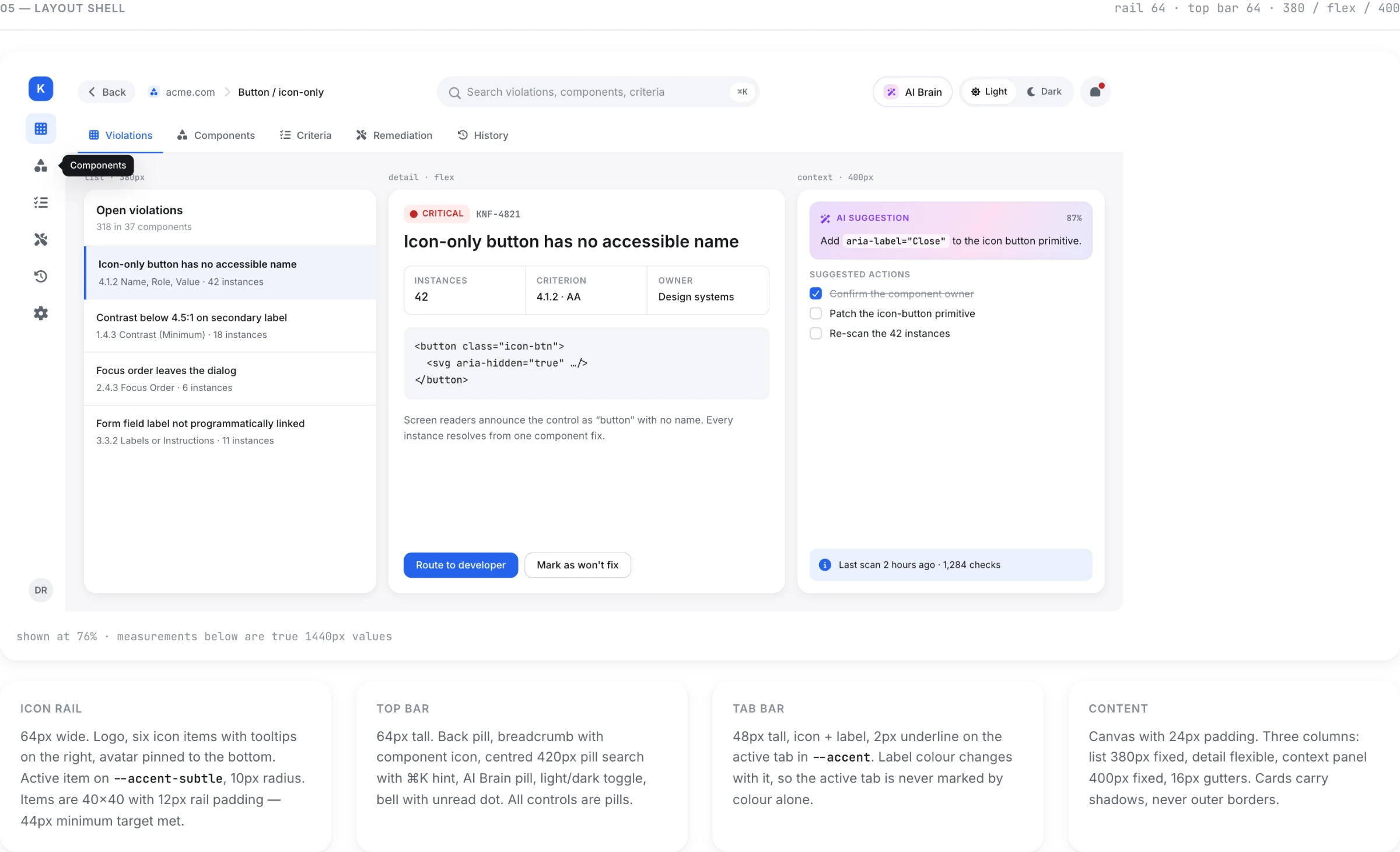Check Patch the icon-button primitive

[815, 313]
